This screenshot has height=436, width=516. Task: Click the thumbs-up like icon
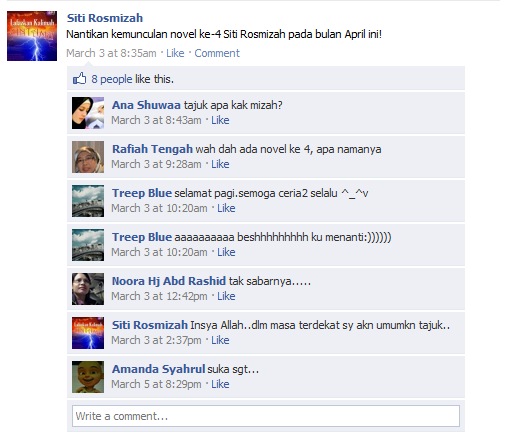pyautogui.click(x=79, y=79)
